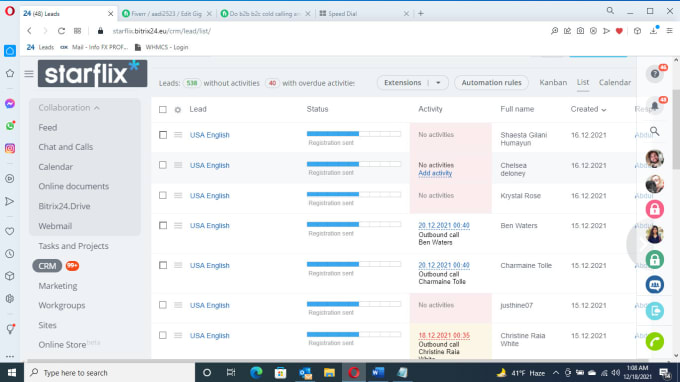Screen dimensions: 680x382
Task: Click the Windows Start button
Action: pos(12,372)
